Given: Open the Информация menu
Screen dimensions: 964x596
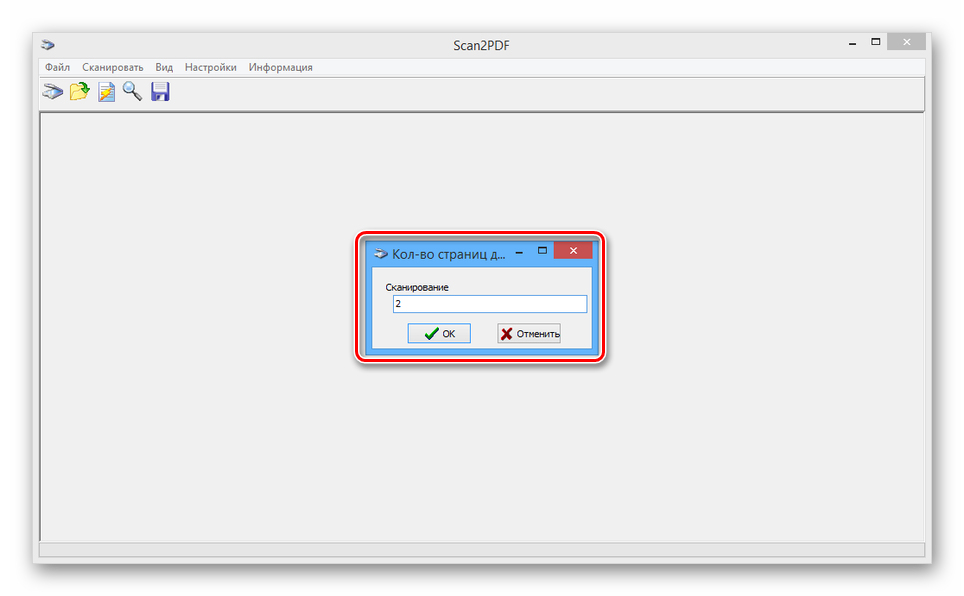Looking at the screenshot, I should [281, 67].
